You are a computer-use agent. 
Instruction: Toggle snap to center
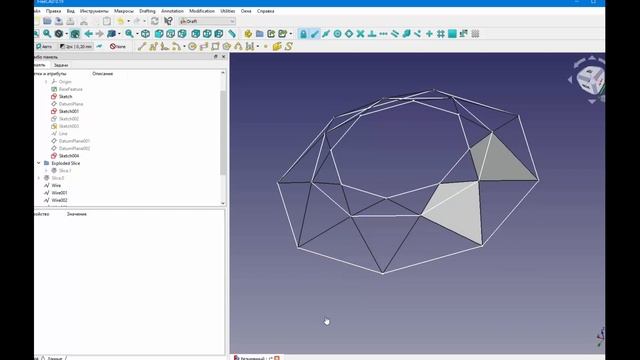tap(338, 33)
